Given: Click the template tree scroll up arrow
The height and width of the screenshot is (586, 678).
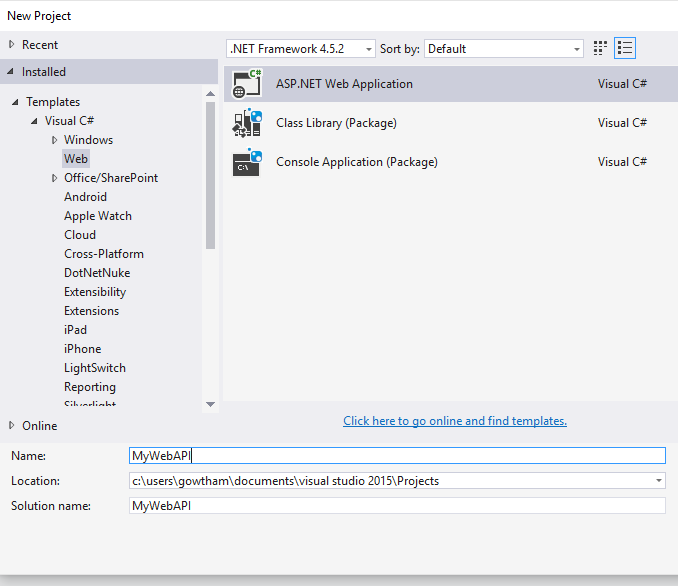Looking at the screenshot, I should pyautogui.click(x=211, y=93).
